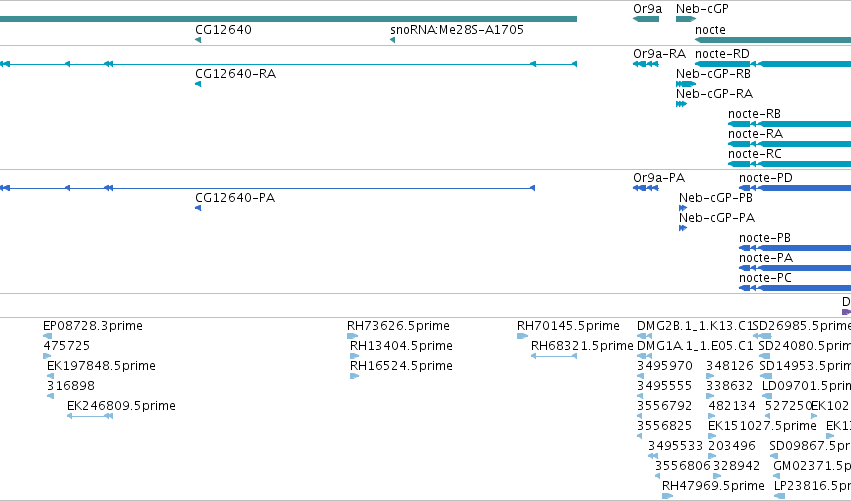Click the EK246809.5prime EST feature line

90,416
